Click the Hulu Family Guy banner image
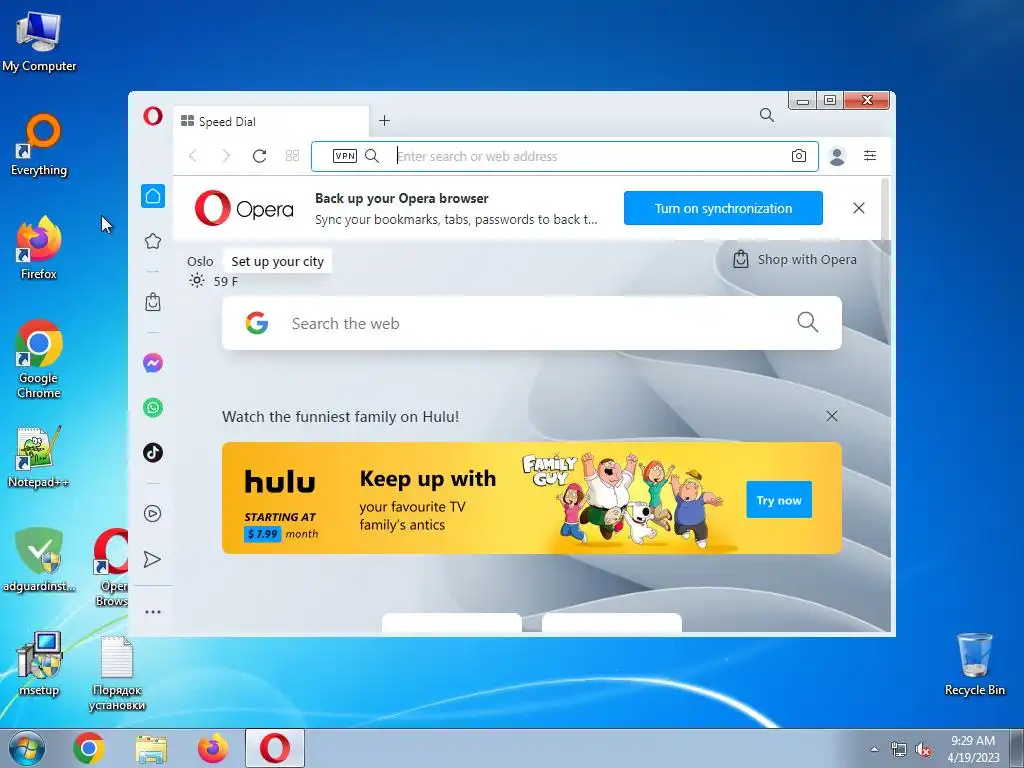 coord(532,498)
